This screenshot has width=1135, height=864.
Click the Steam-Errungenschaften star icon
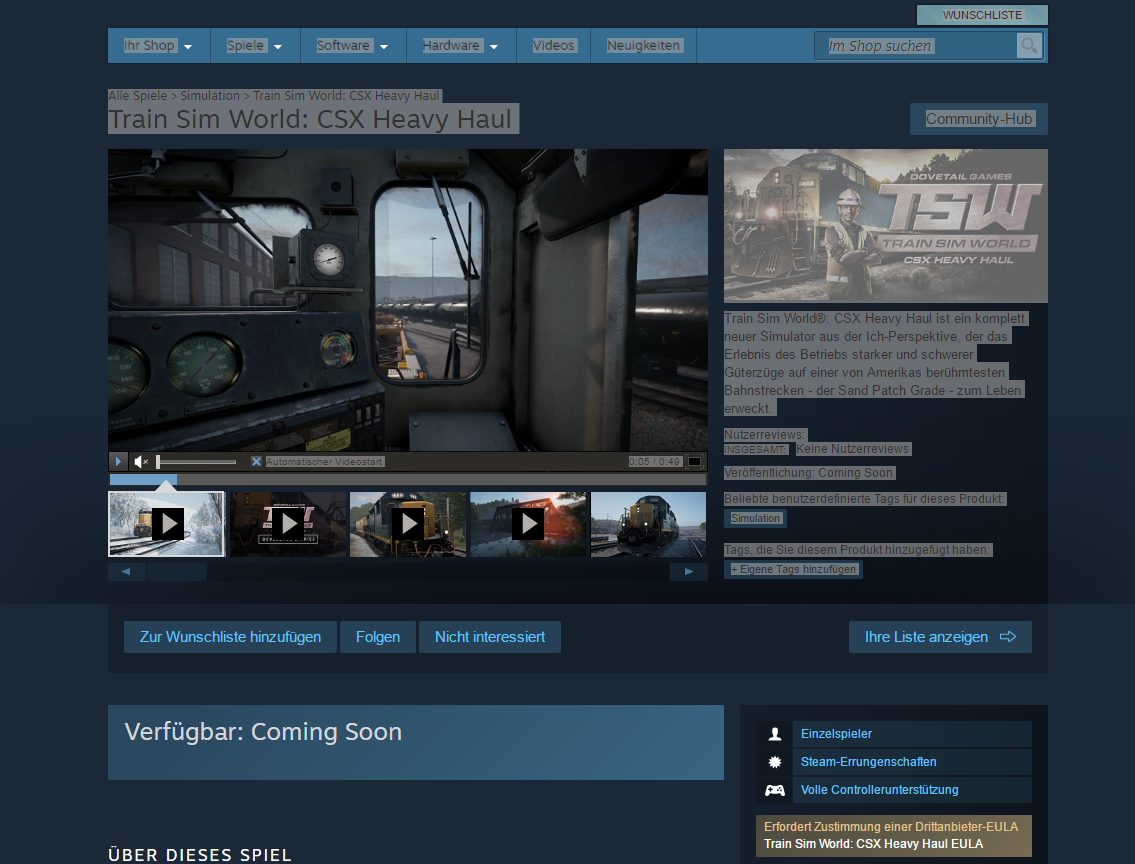point(775,762)
